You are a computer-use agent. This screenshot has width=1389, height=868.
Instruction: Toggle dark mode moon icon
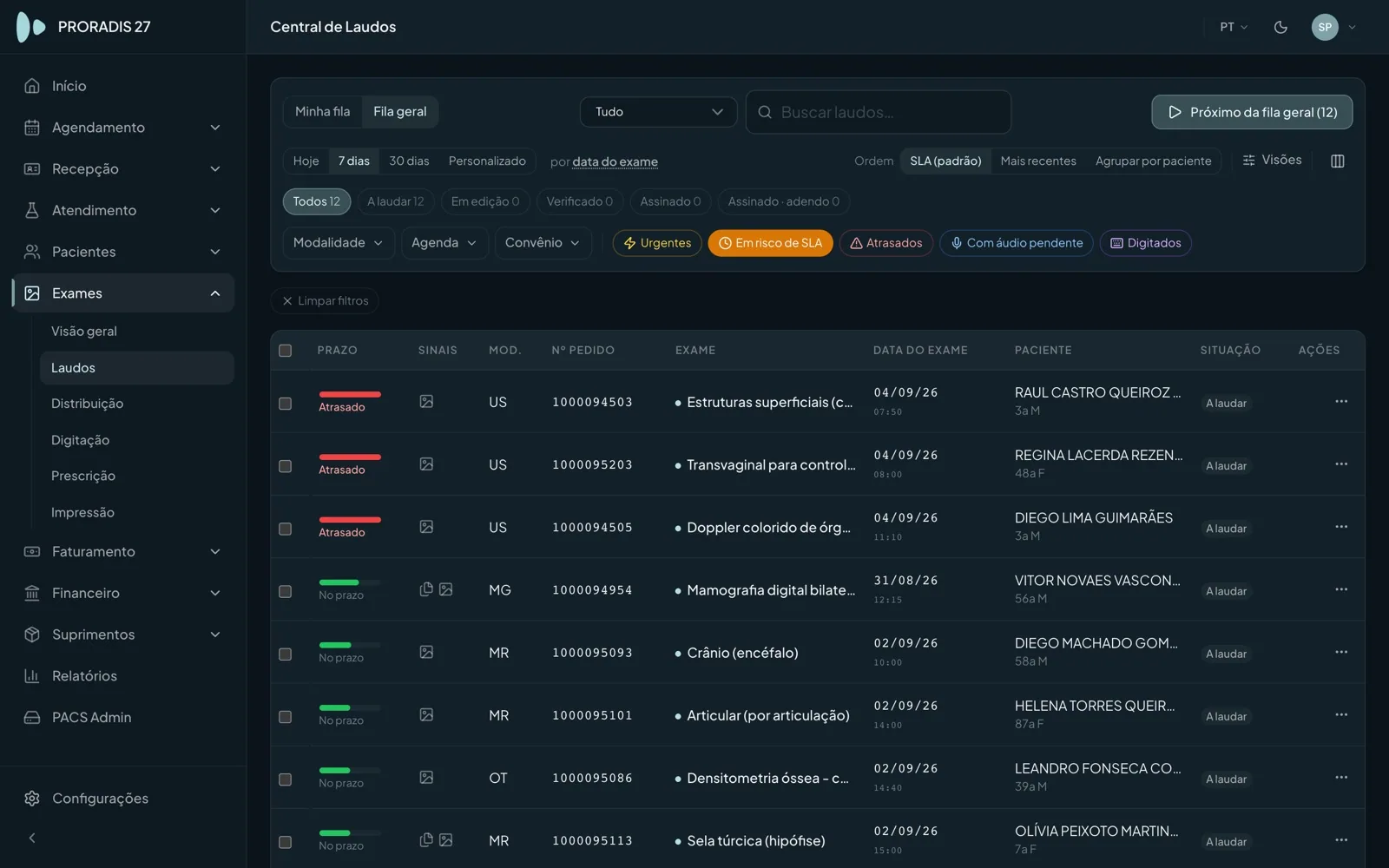pos(1280,27)
